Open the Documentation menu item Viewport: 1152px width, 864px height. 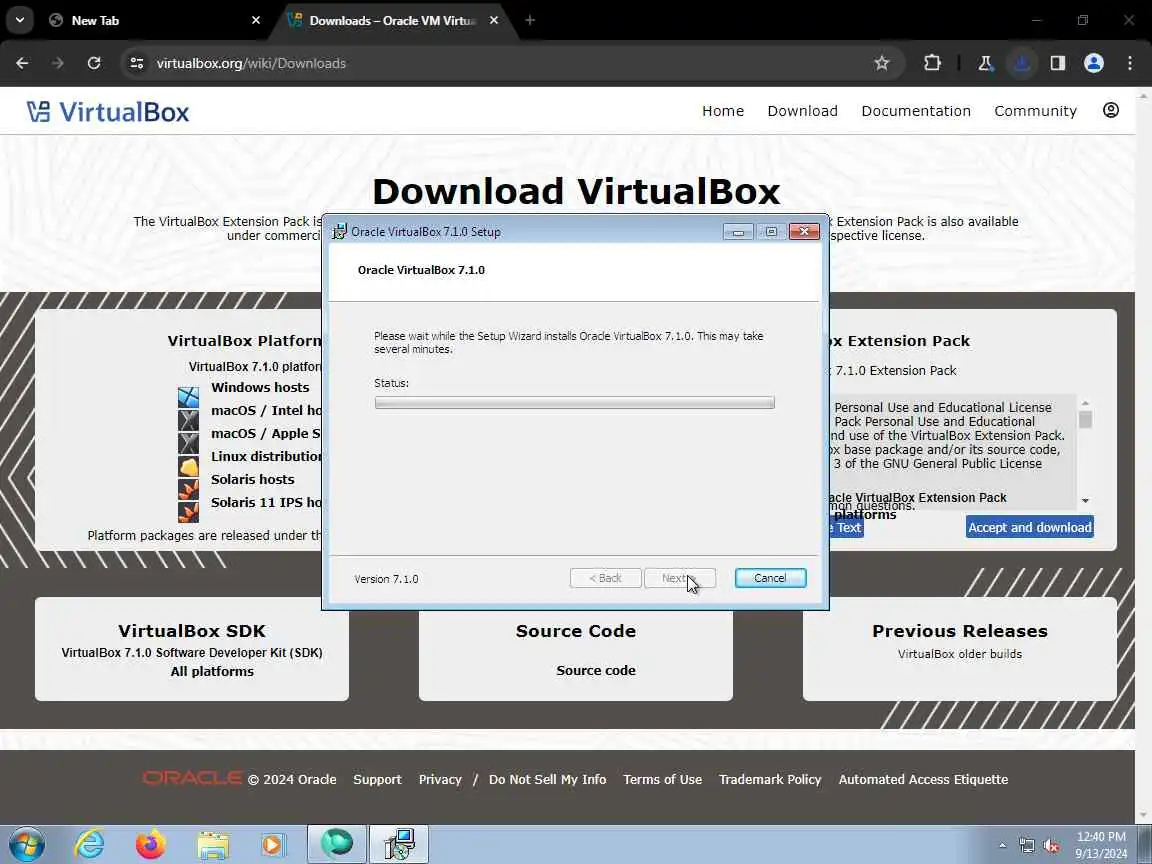click(x=916, y=111)
